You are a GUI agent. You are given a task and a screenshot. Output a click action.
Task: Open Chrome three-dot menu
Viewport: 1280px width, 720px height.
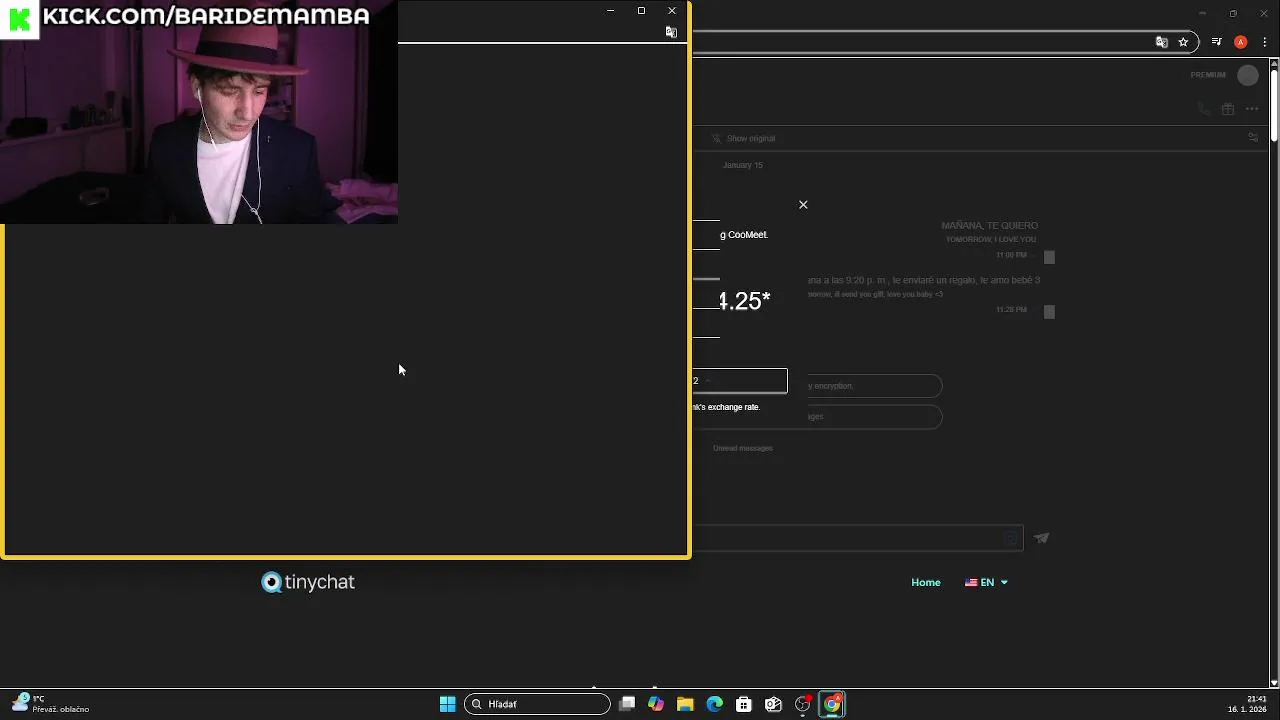pos(1265,42)
